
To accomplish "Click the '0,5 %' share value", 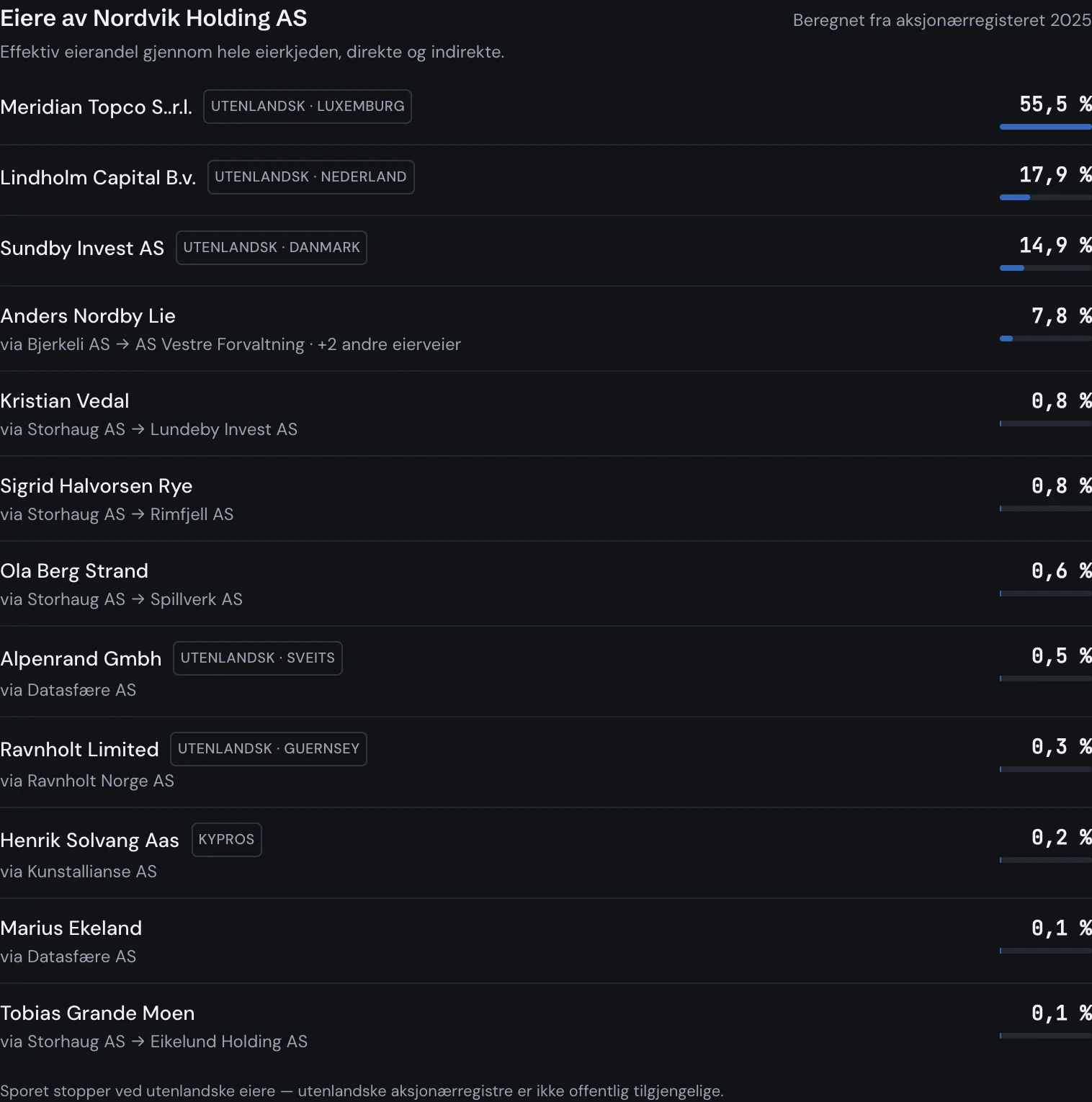I will coord(1062,656).
